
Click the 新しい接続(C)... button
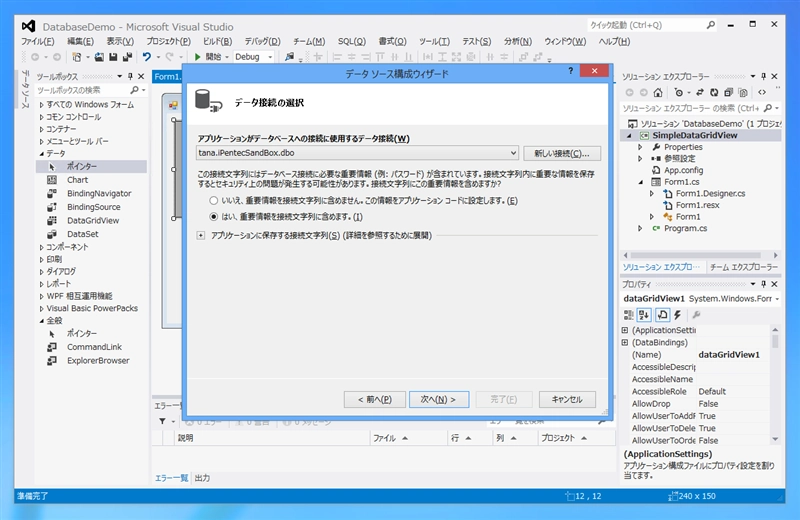tap(562, 154)
